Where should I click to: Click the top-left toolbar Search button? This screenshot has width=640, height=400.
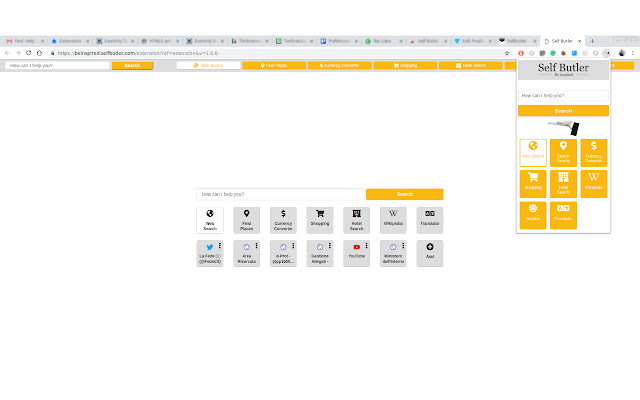pos(132,65)
